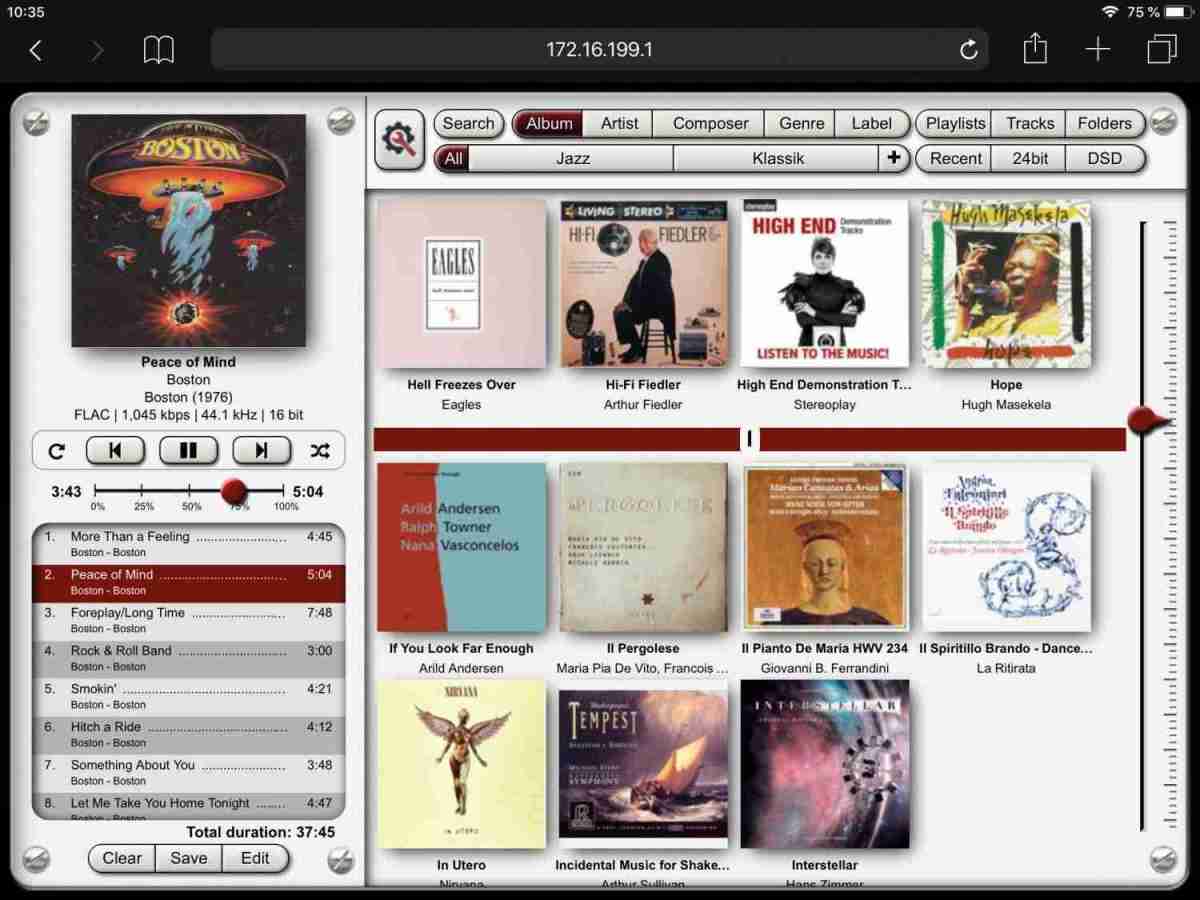Toggle shuffle playback icon
Screen dimensions: 1200x900
pos(320,451)
